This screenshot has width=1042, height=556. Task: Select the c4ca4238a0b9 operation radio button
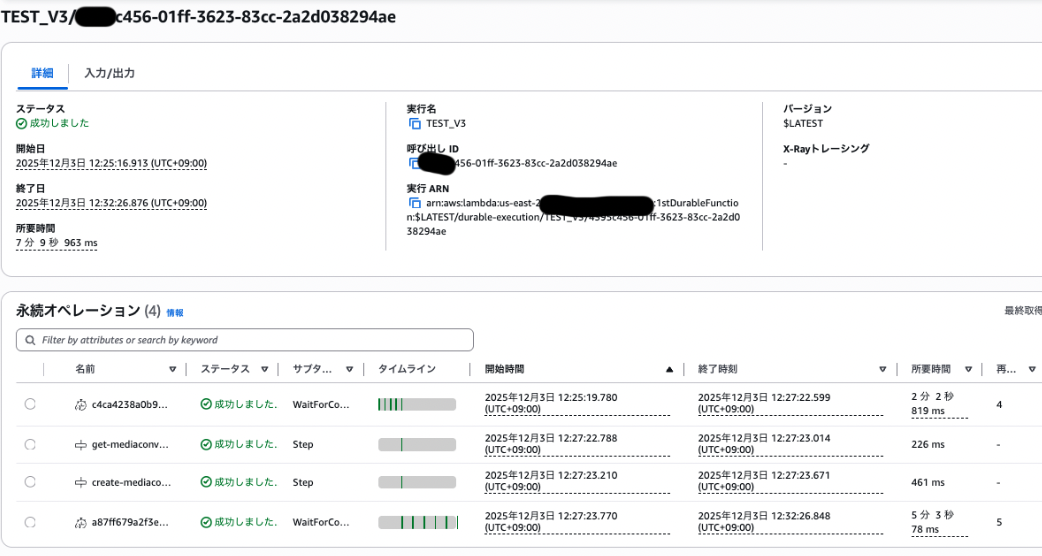point(30,404)
